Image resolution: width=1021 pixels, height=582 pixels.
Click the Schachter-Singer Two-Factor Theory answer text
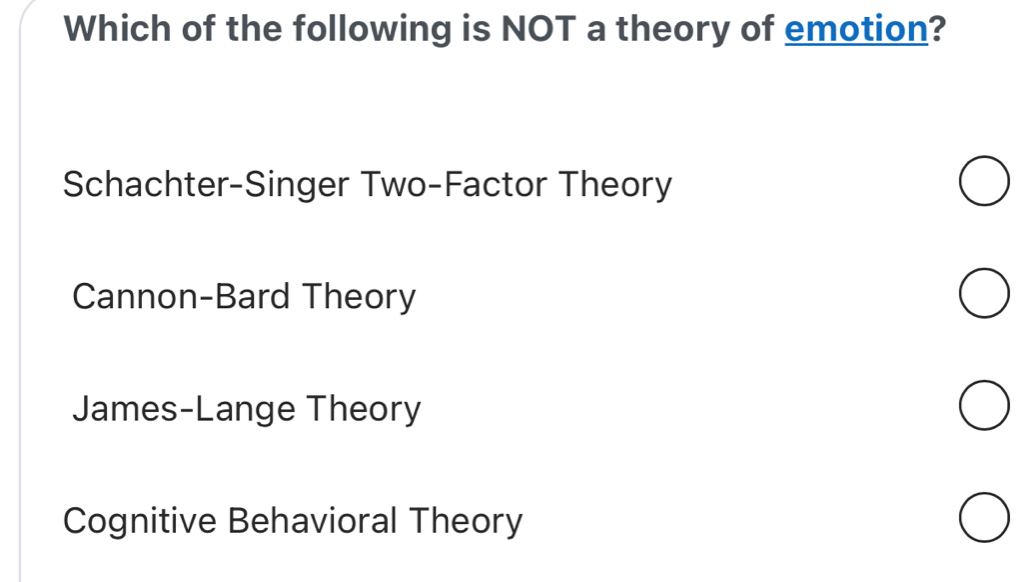367,184
